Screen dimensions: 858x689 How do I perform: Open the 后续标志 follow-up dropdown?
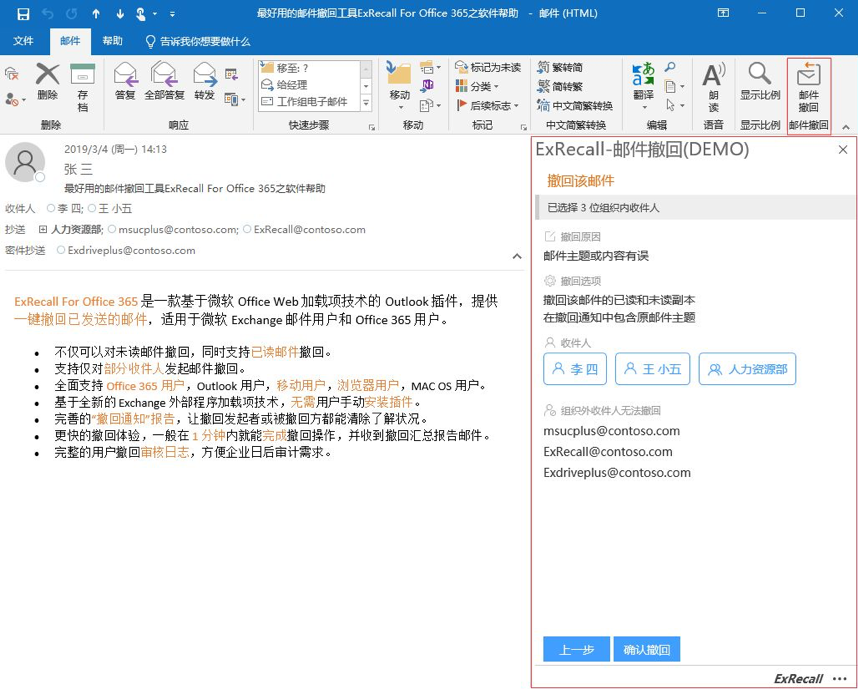(487, 105)
